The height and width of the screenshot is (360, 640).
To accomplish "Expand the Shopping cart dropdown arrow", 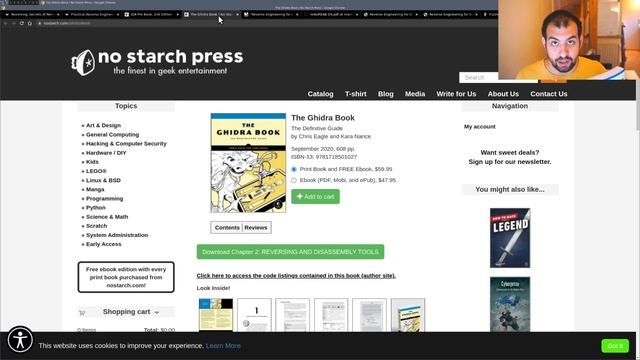I will pyautogui.click(x=157, y=313).
